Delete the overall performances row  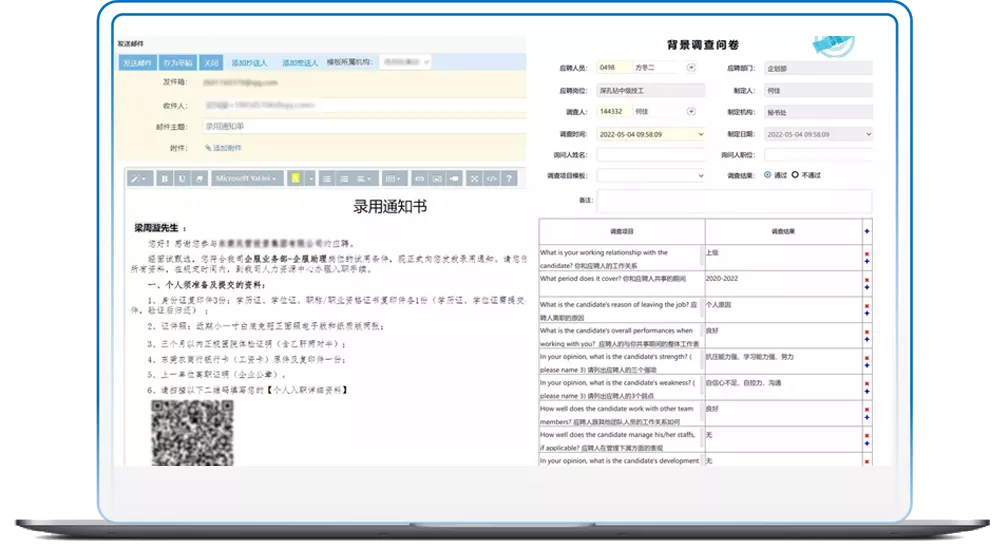[x=867, y=332]
